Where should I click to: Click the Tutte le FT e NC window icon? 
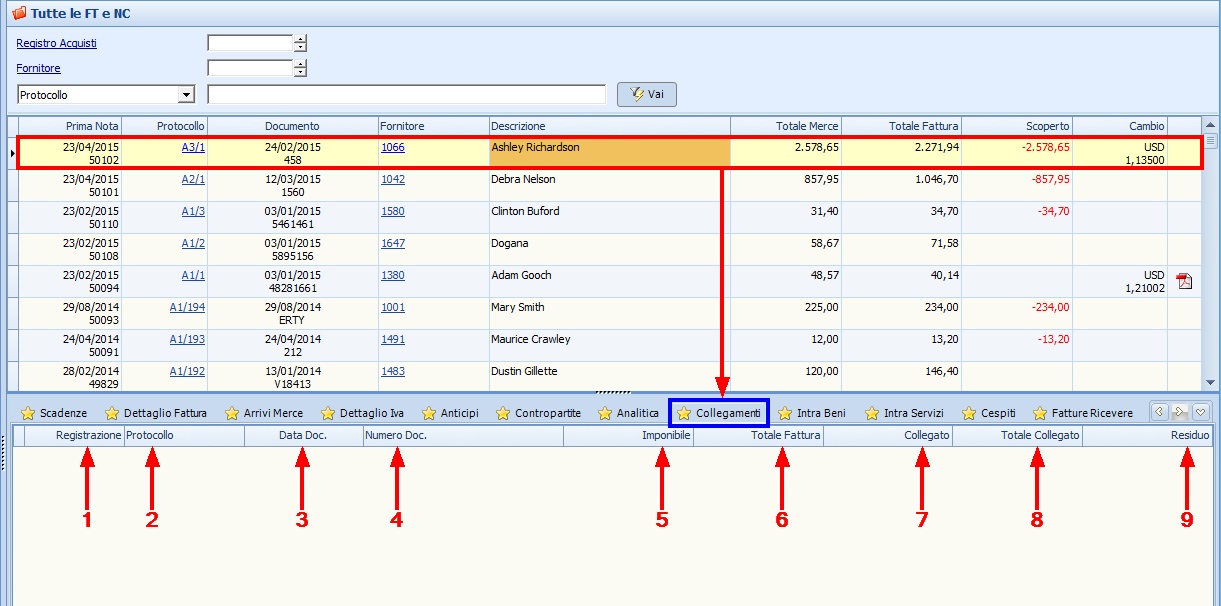18,14
